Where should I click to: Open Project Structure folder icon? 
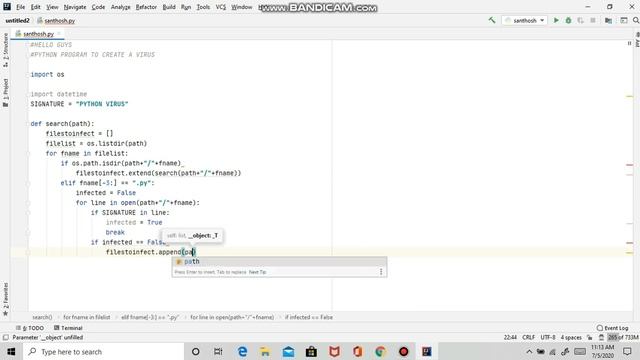[x=608, y=20]
